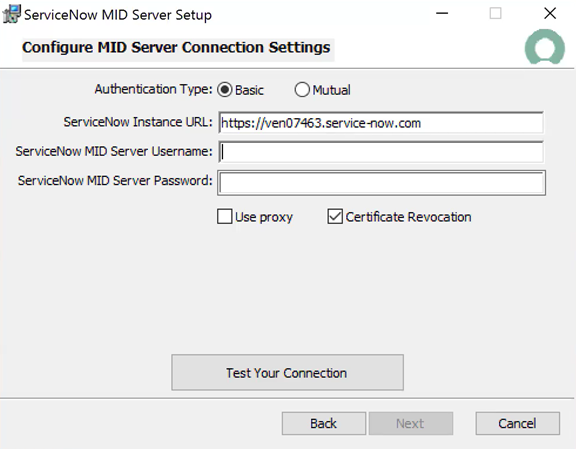Click Test Your Connection button
The width and height of the screenshot is (576, 449).
point(287,372)
